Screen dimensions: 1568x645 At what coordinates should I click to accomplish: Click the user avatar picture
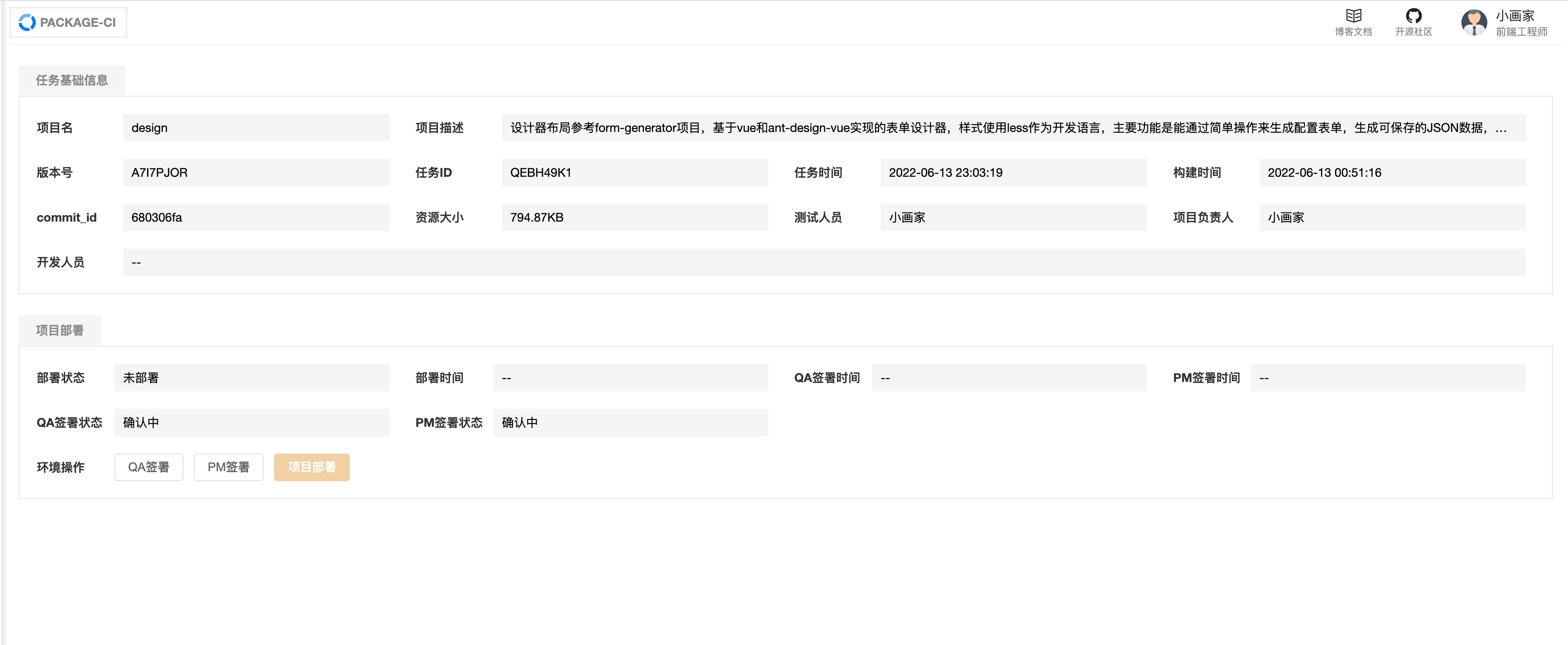click(1474, 22)
